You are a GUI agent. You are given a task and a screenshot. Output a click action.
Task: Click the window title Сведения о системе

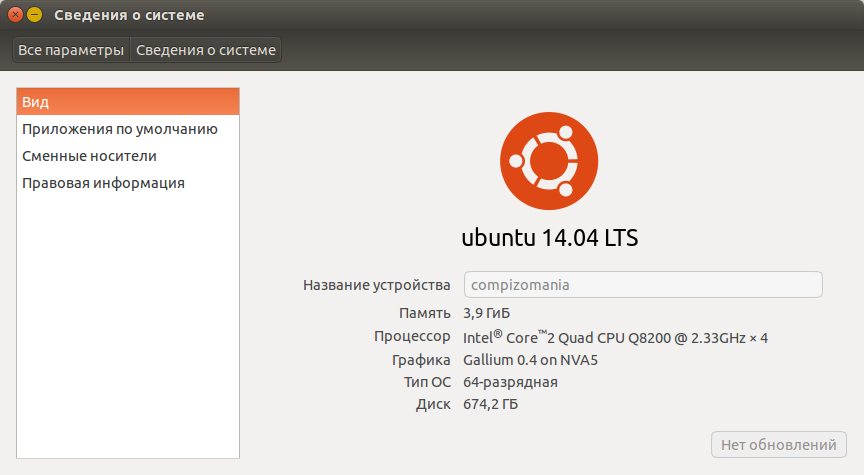[129, 15]
